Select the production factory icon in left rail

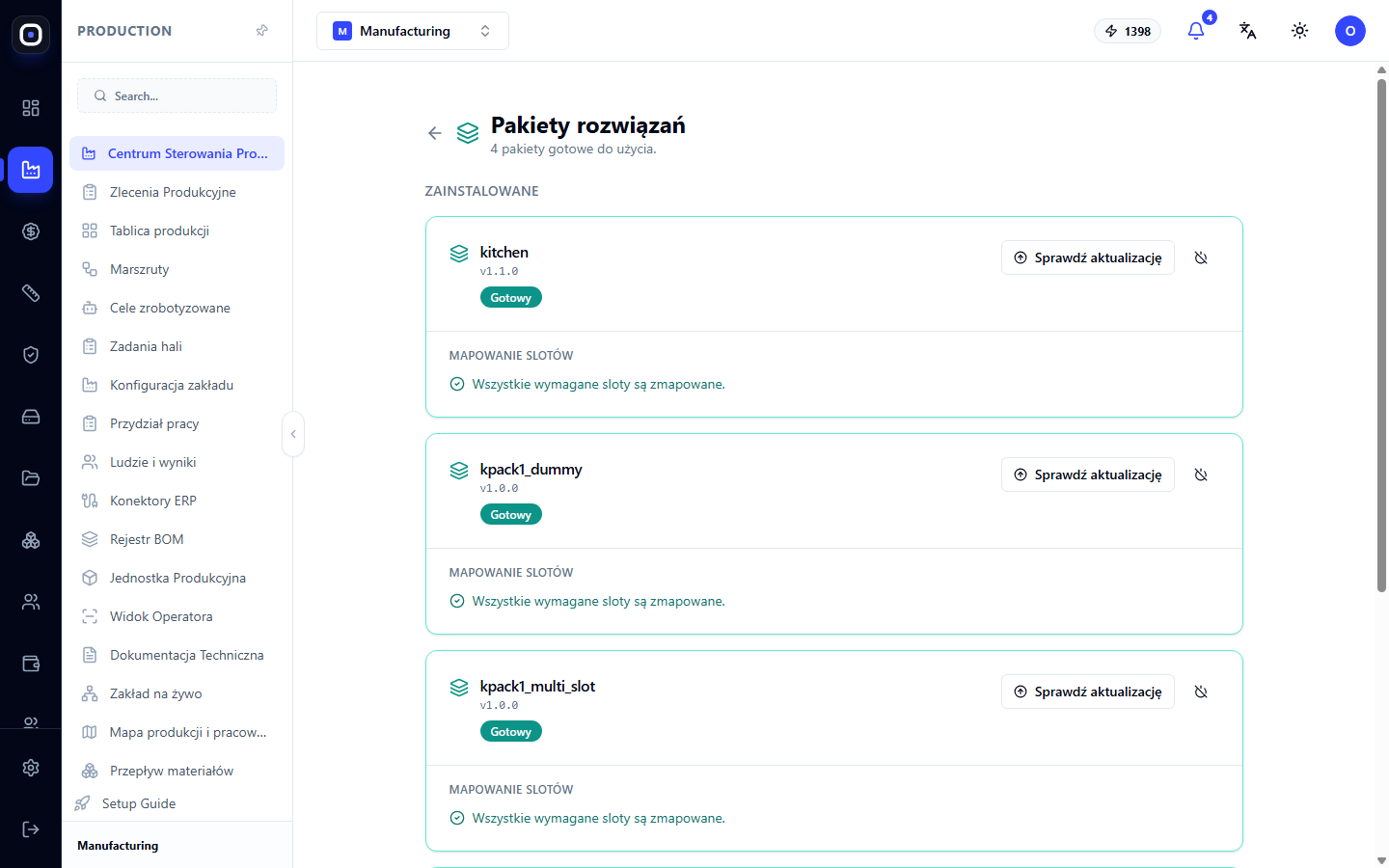31,170
